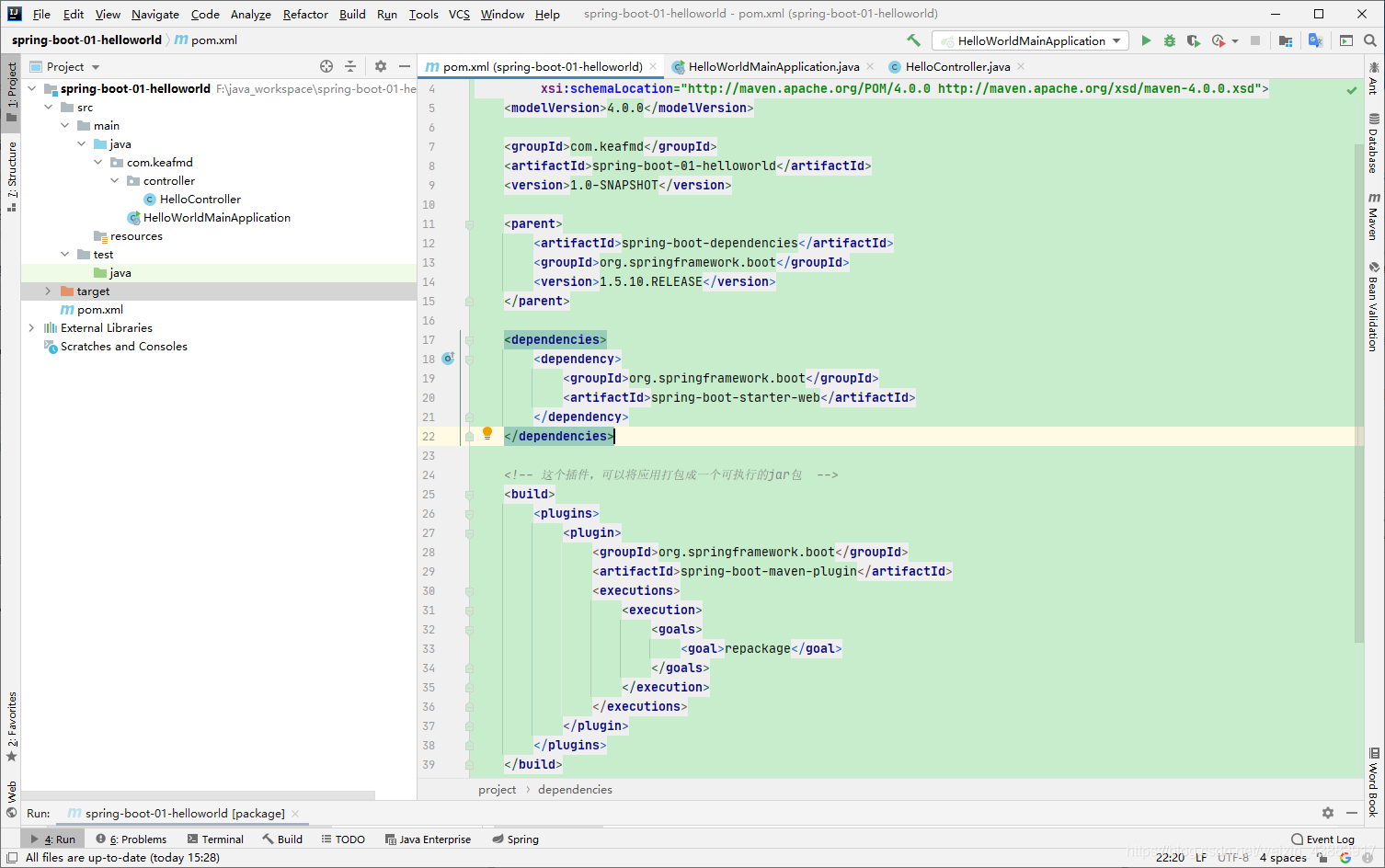The image size is (1385, 868).
Task: Switch to the HelloController.java editor tab
Action: coord(956,66)
